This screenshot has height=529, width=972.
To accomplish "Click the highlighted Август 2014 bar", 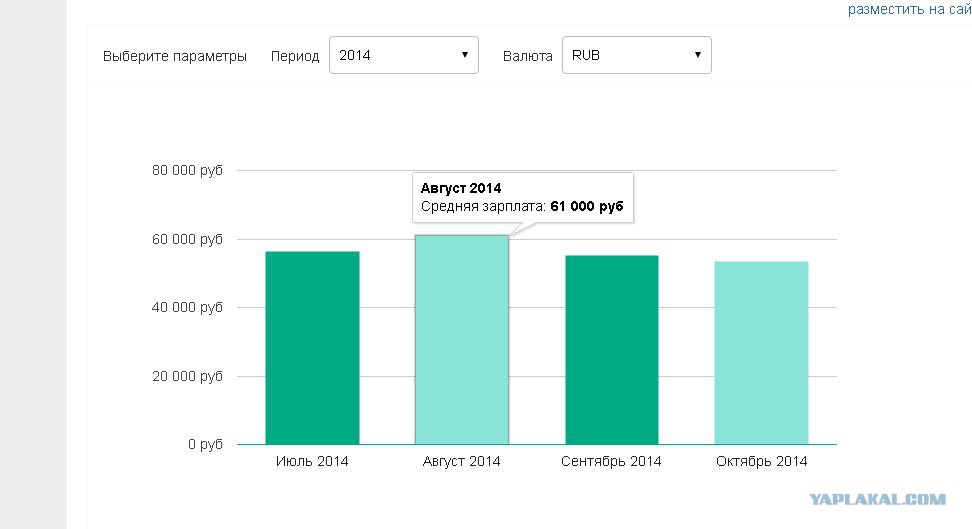I will tap(462, 340).
